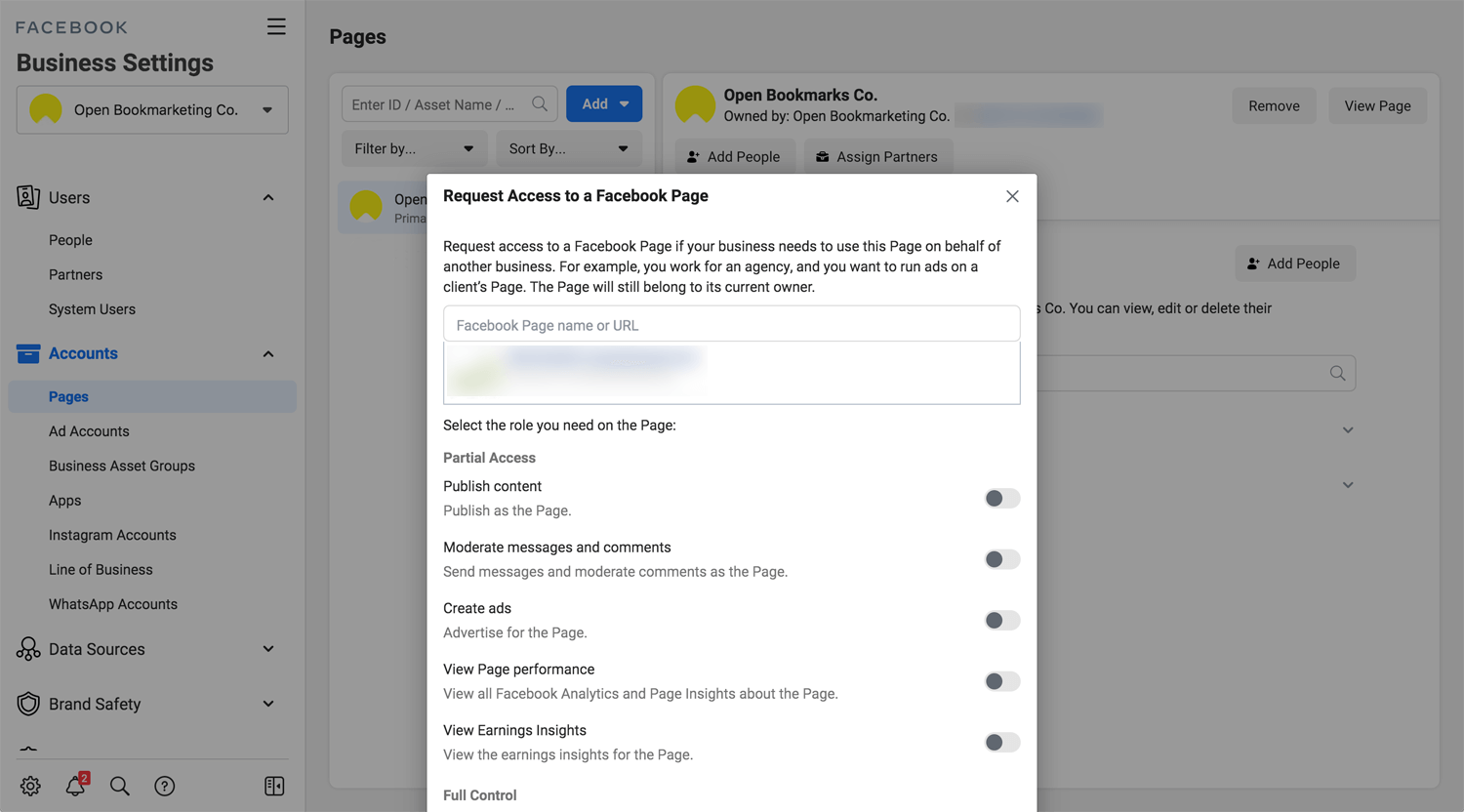Click the Enter ID / Asset Name field
The image size is (1464, 812).
pos(449,103)
